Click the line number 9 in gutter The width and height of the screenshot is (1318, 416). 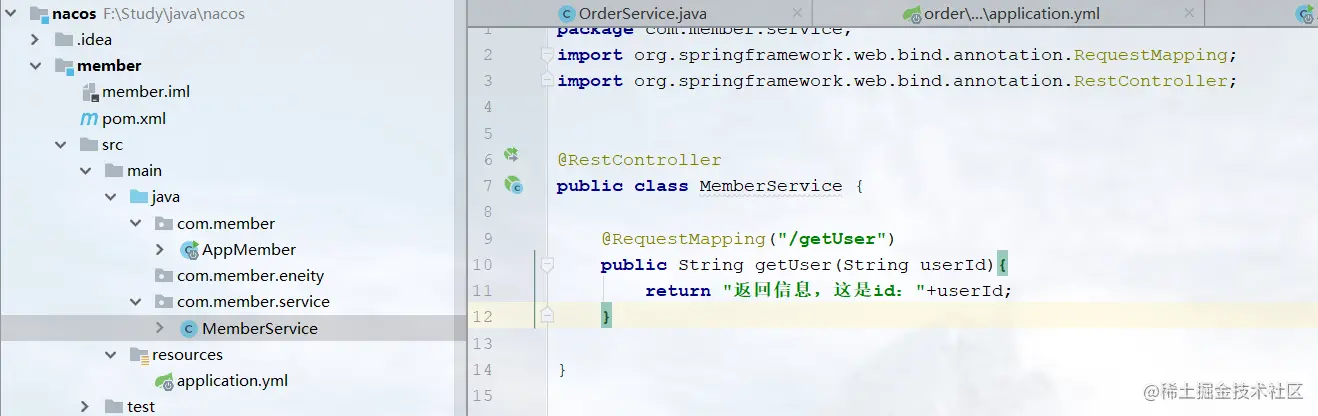pos(487,239)
